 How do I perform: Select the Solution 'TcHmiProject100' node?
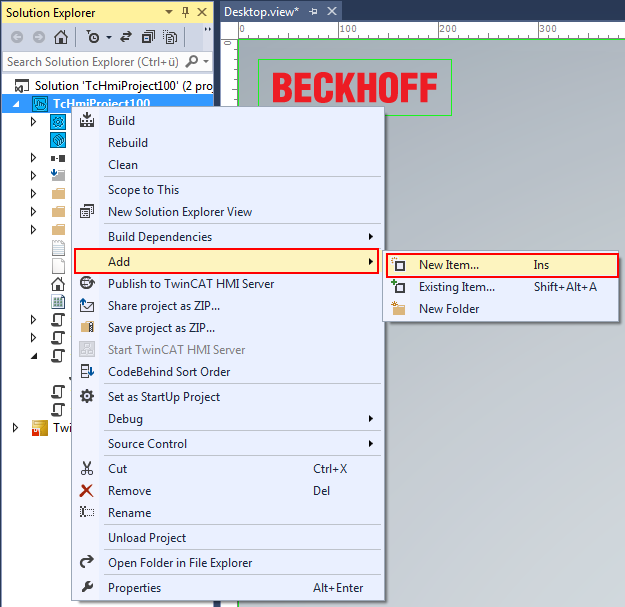114,86
